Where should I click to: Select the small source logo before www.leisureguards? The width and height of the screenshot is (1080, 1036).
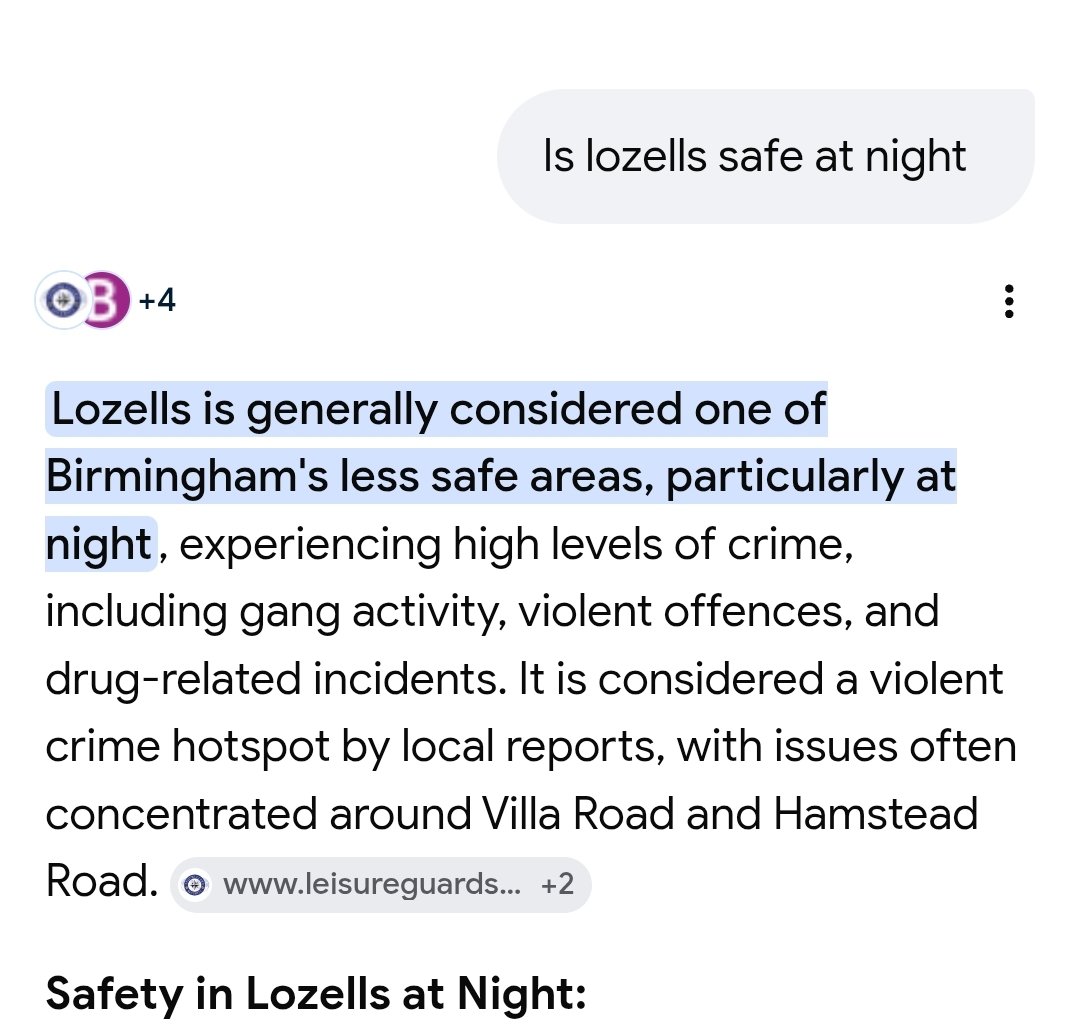point(196,884)
